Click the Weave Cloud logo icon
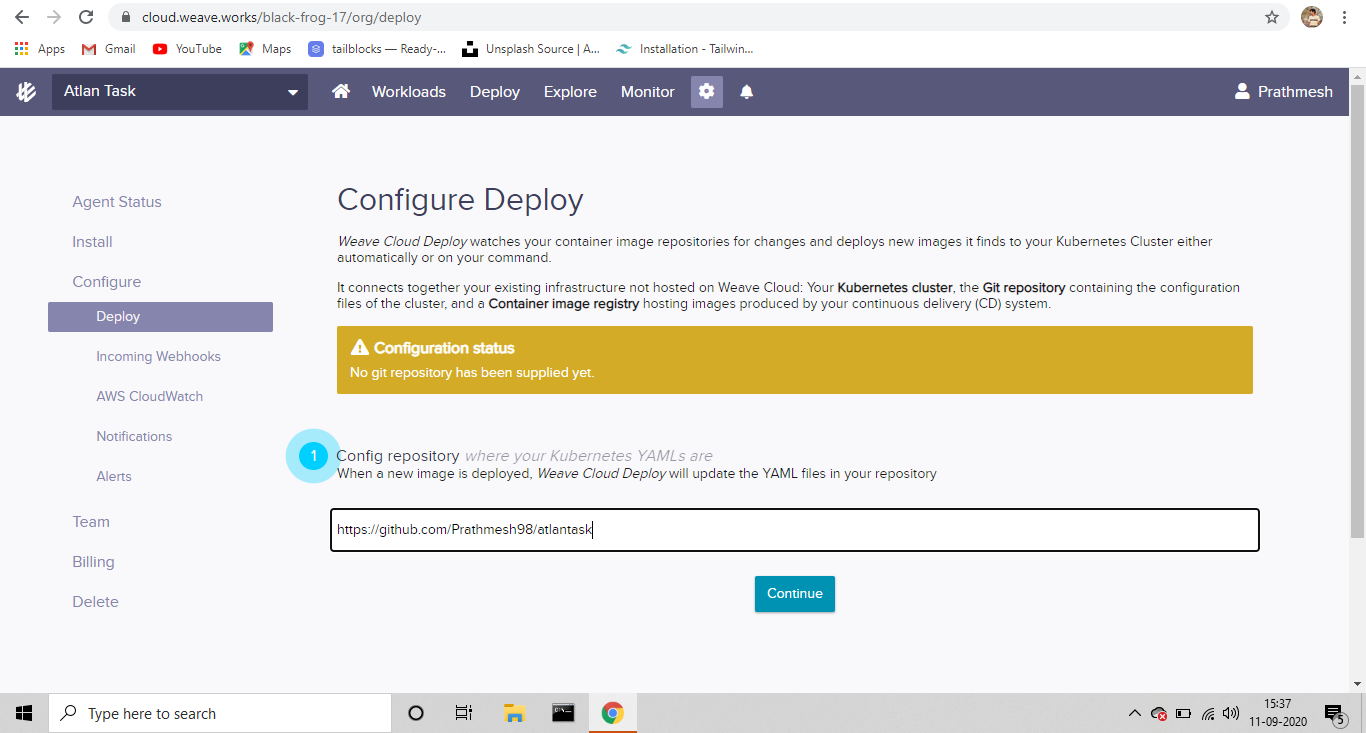The width and height of the screenshot is (1366, 733). point(25,91)
